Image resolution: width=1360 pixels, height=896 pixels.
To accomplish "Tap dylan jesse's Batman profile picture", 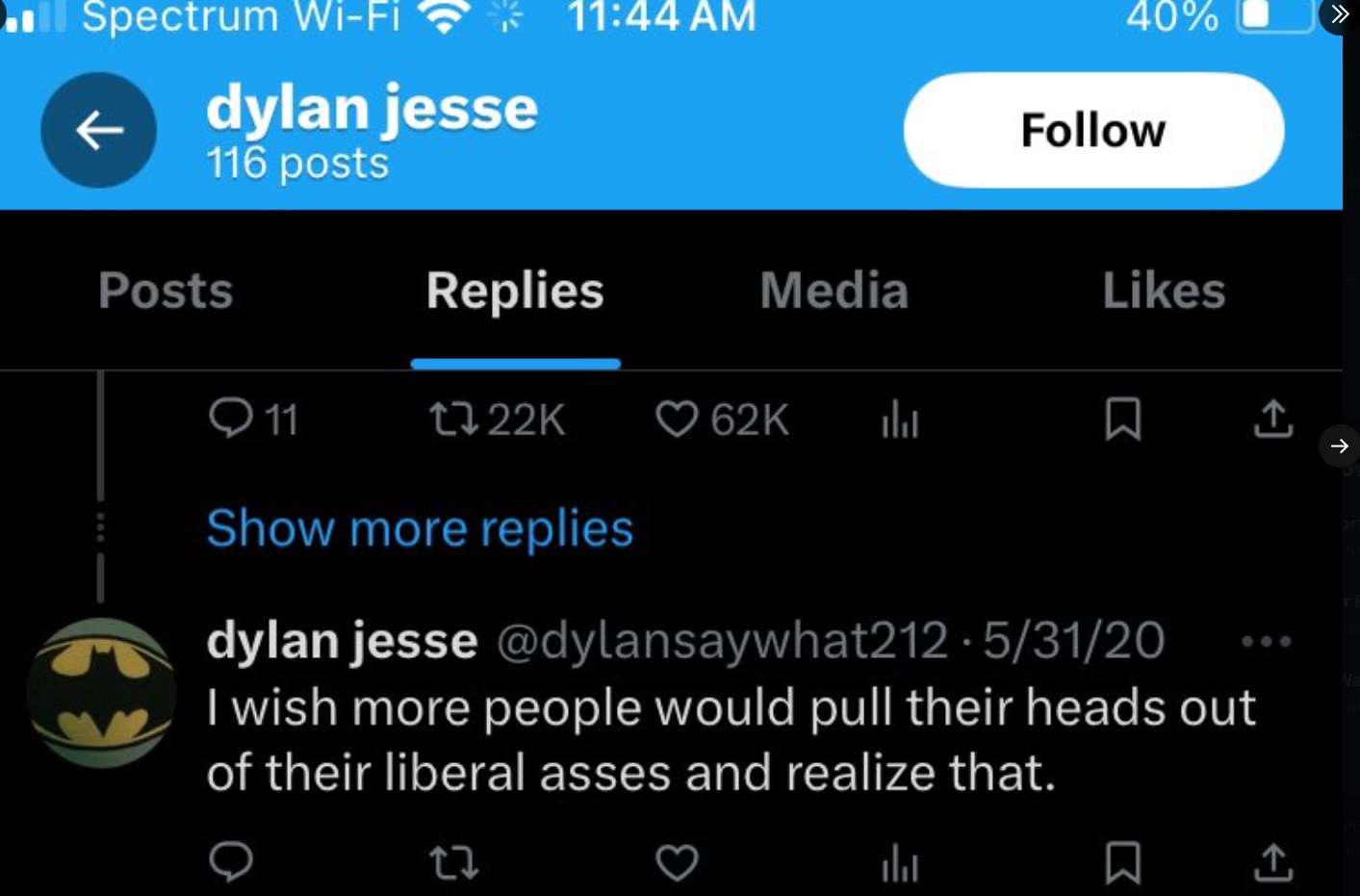I will pos(101,693).
